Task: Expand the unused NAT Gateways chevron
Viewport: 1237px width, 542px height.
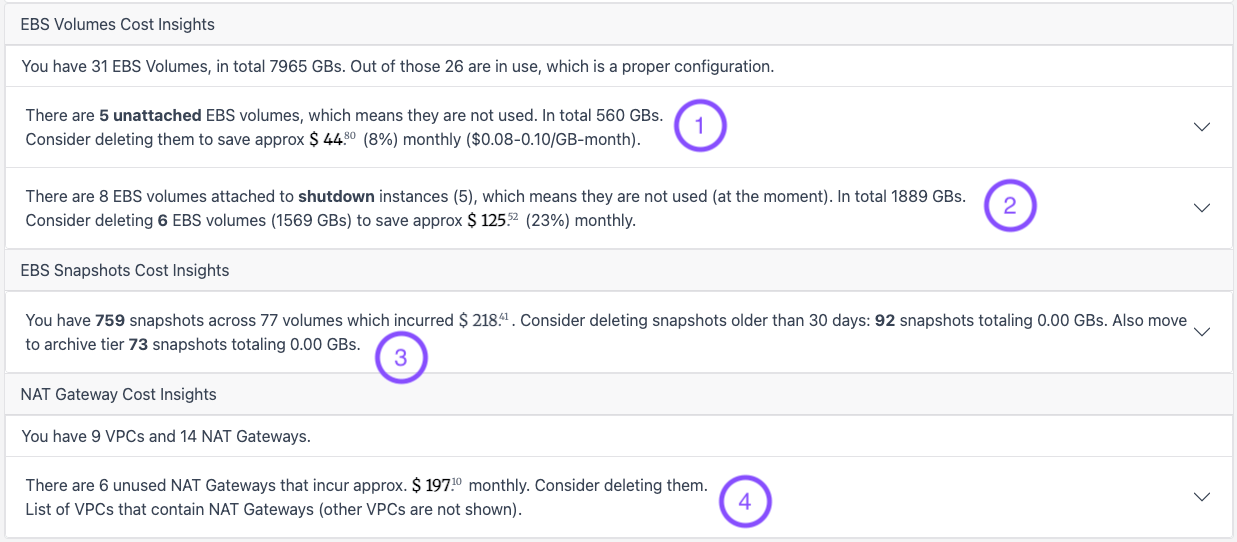Action: pos(1202,497)
